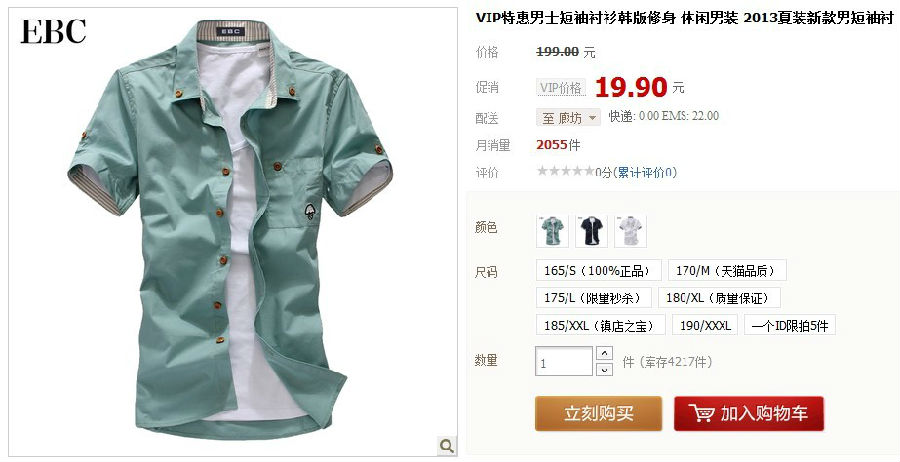Select the 190/XXXL size
The height and width of the screenshot is (462, 900).
(x=705, y=325)
